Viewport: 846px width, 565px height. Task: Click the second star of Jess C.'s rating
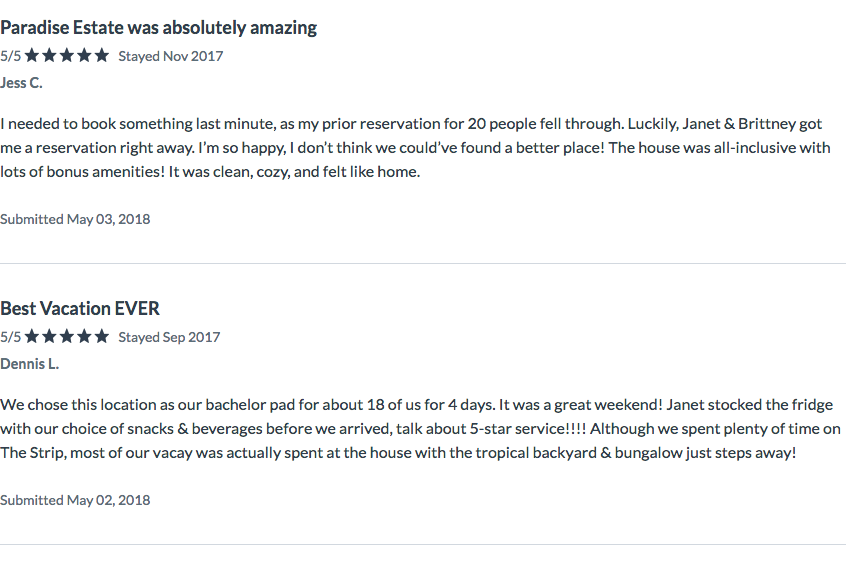(x=49, y=55)
